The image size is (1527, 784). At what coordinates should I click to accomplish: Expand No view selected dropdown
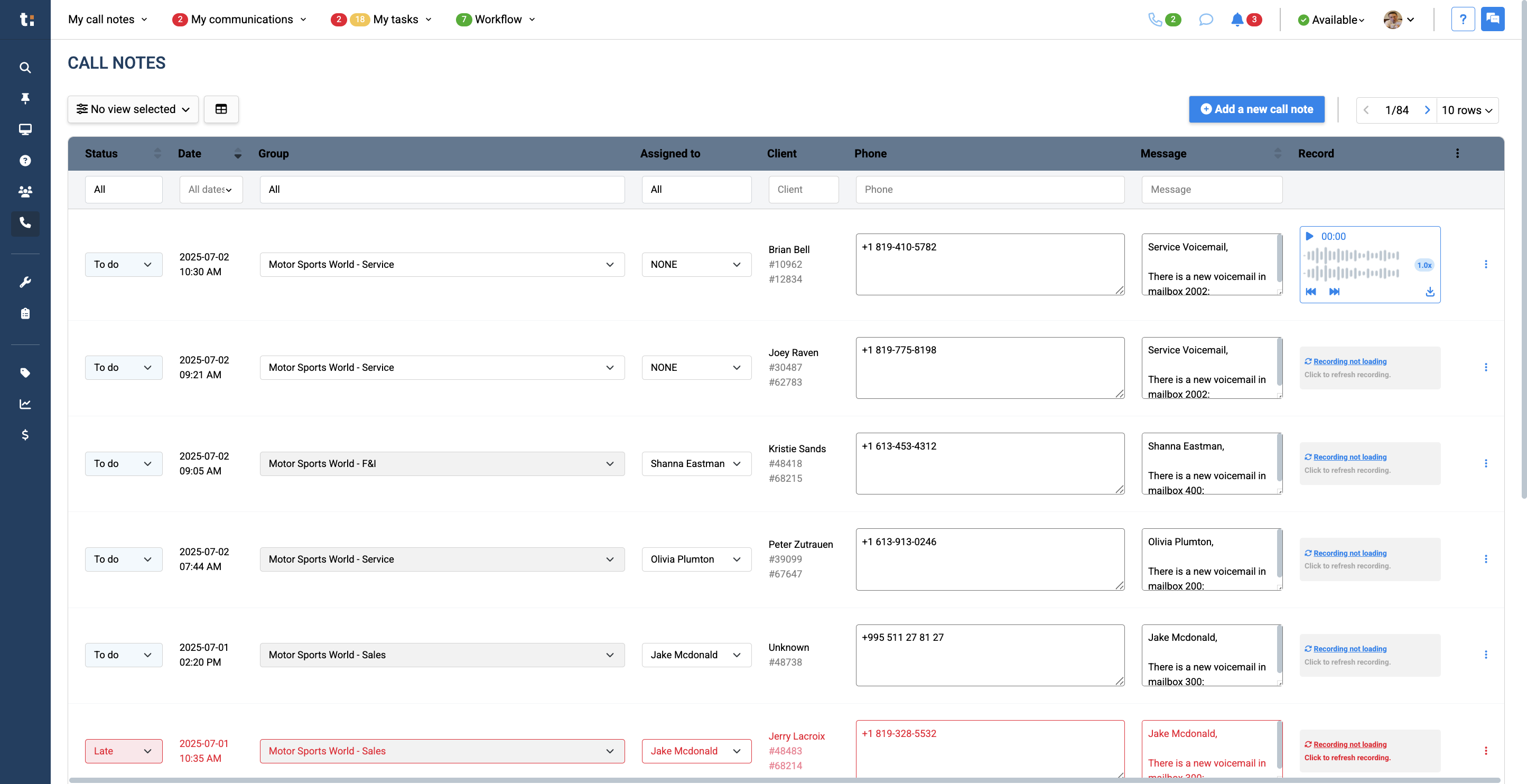(133, 109)
